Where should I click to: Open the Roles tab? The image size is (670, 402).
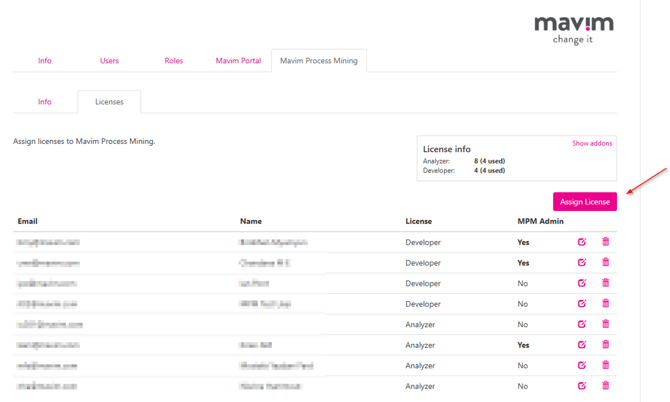pyautogui.click(x=174, y=61)
